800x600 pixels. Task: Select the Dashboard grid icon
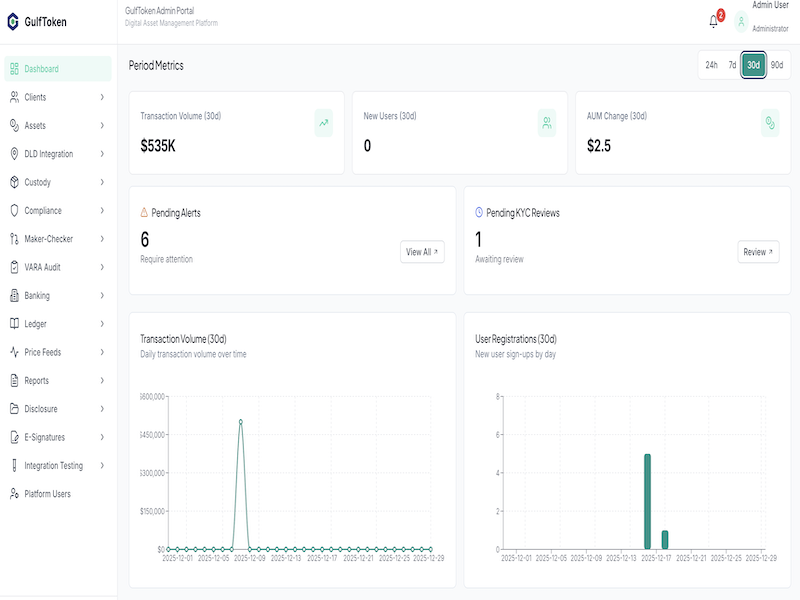(x=14, y=69)
